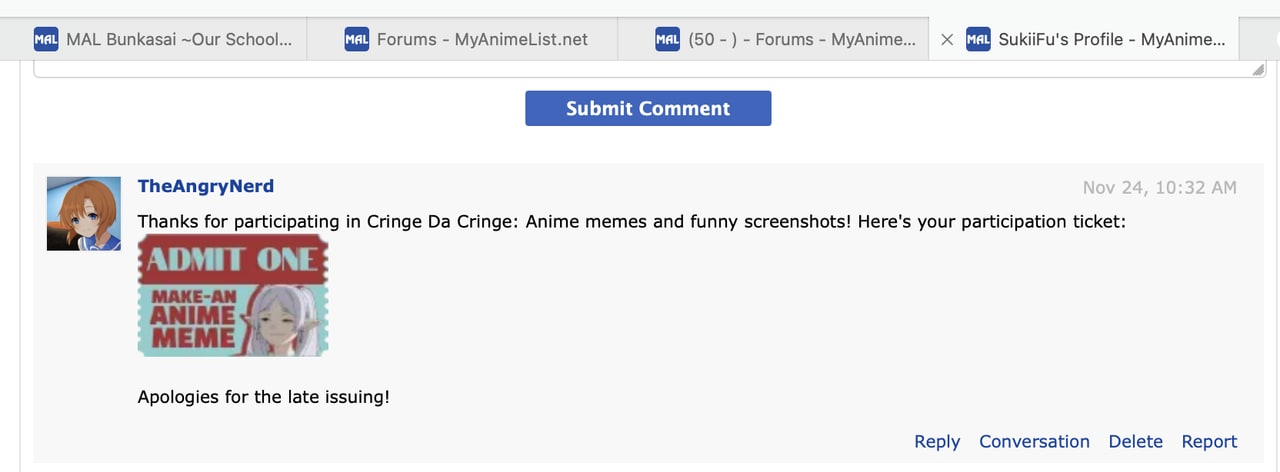Viewport: 1280px width, 472px height.
Task: Reply to TheAngryNerd's comment
Action: [937, 441]
